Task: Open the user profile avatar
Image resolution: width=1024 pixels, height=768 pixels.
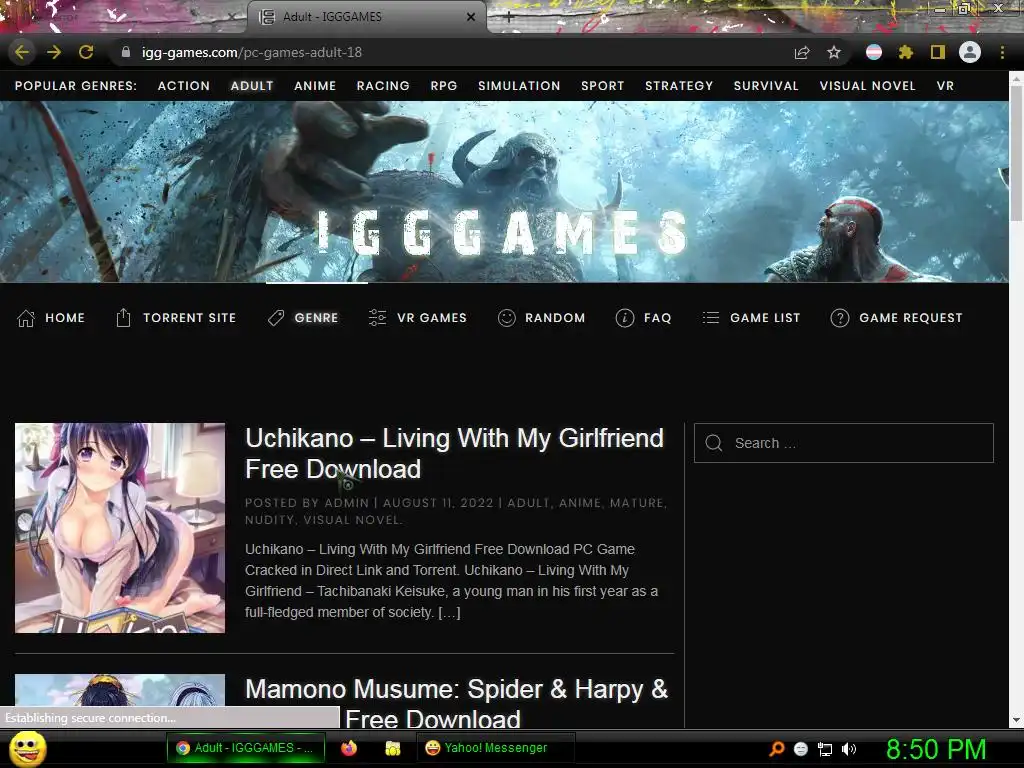Action: click(x=970, y=52)
